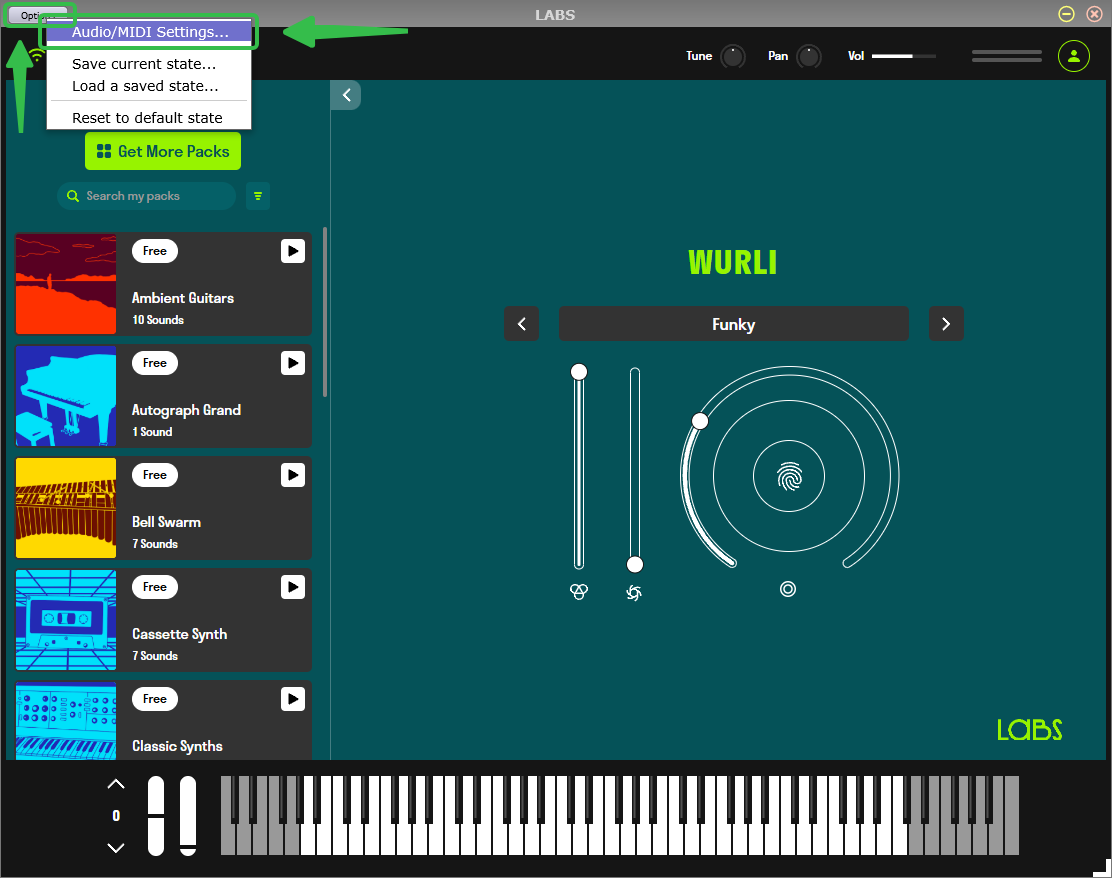The image size is (1112, 878).
Task: Click the pitch bend wheel
Action: 156,816
